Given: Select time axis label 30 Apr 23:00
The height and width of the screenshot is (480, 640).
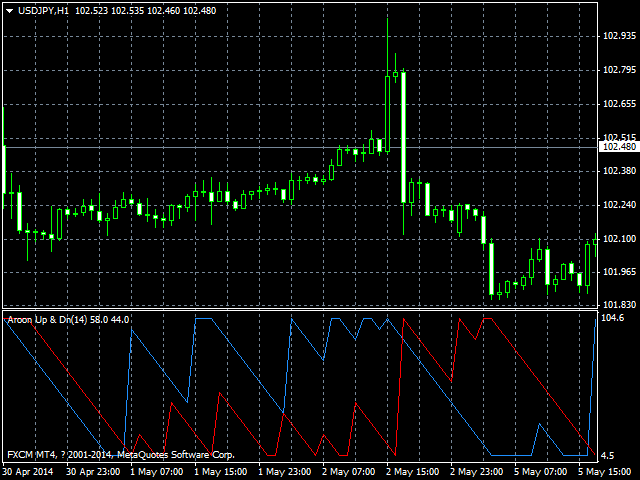Looking at the screenshot, I should pyautogui.click(x=93, y=472).
